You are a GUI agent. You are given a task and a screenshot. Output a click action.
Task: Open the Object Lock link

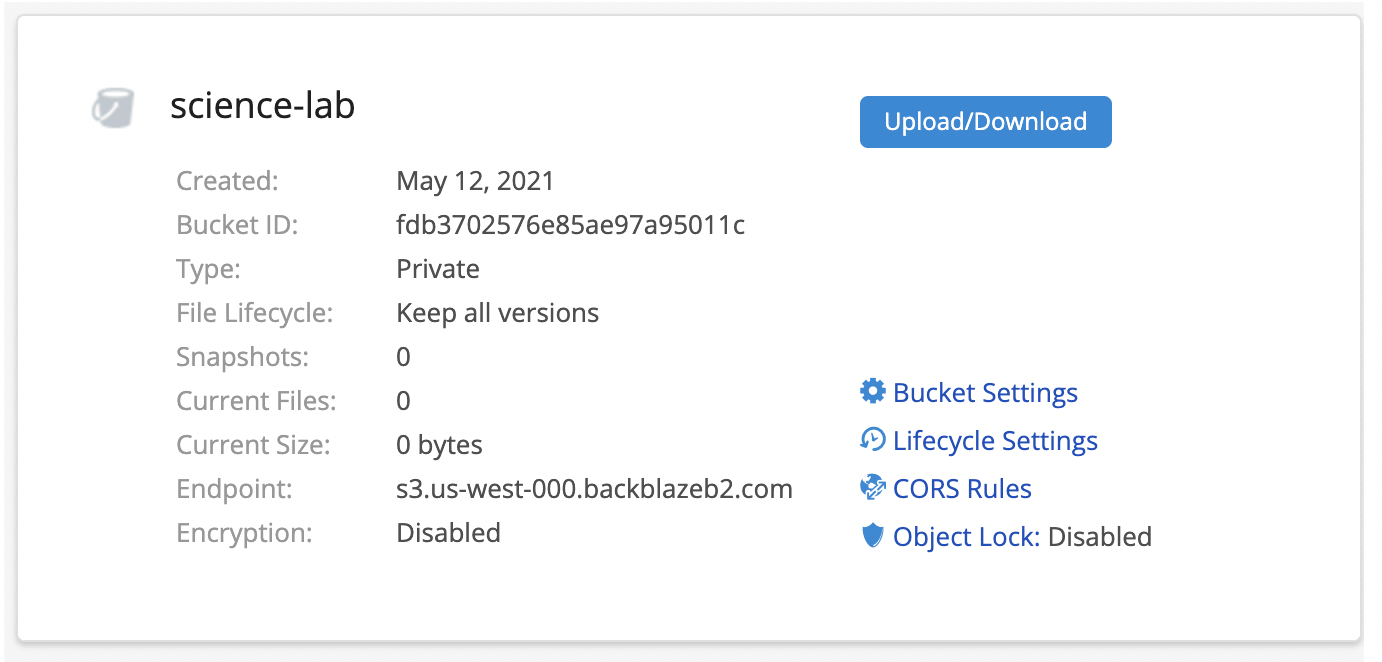[966, 537]
